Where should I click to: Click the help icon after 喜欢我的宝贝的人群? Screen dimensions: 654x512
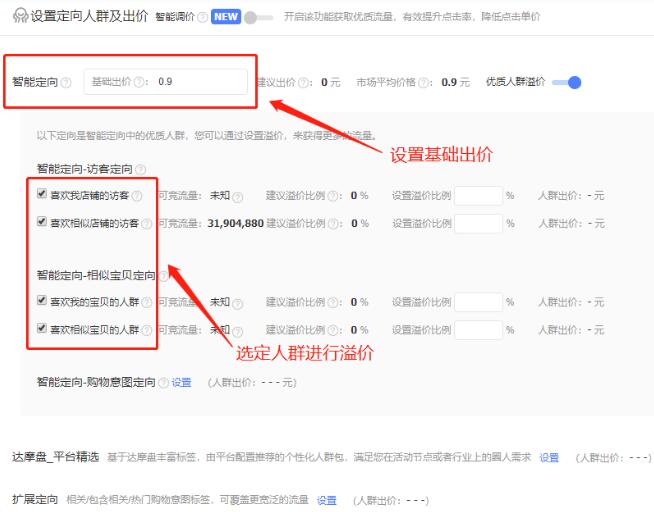pyautogui.click(x=146, y=303)
